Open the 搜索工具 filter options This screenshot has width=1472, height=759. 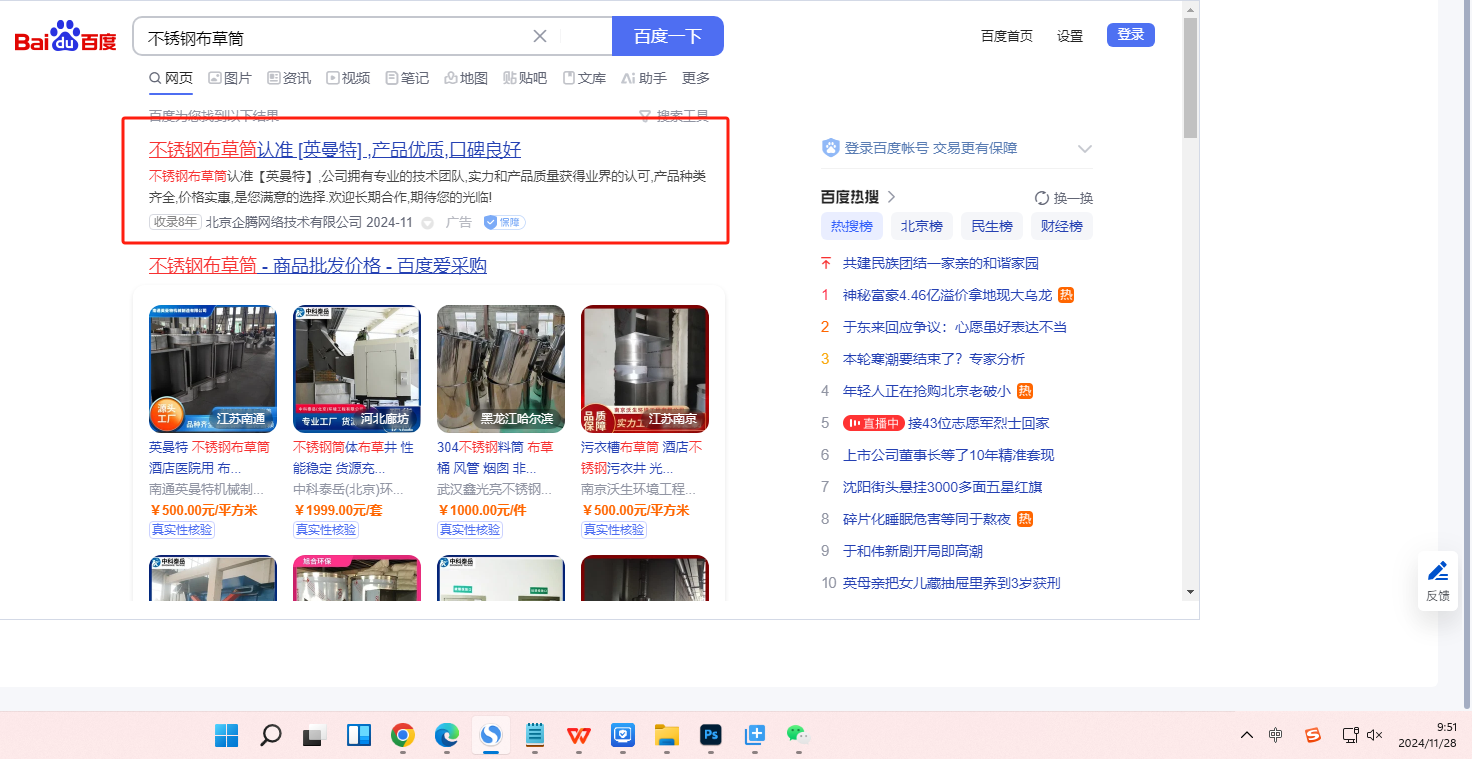pyautogui.click(x=674, y=116)
